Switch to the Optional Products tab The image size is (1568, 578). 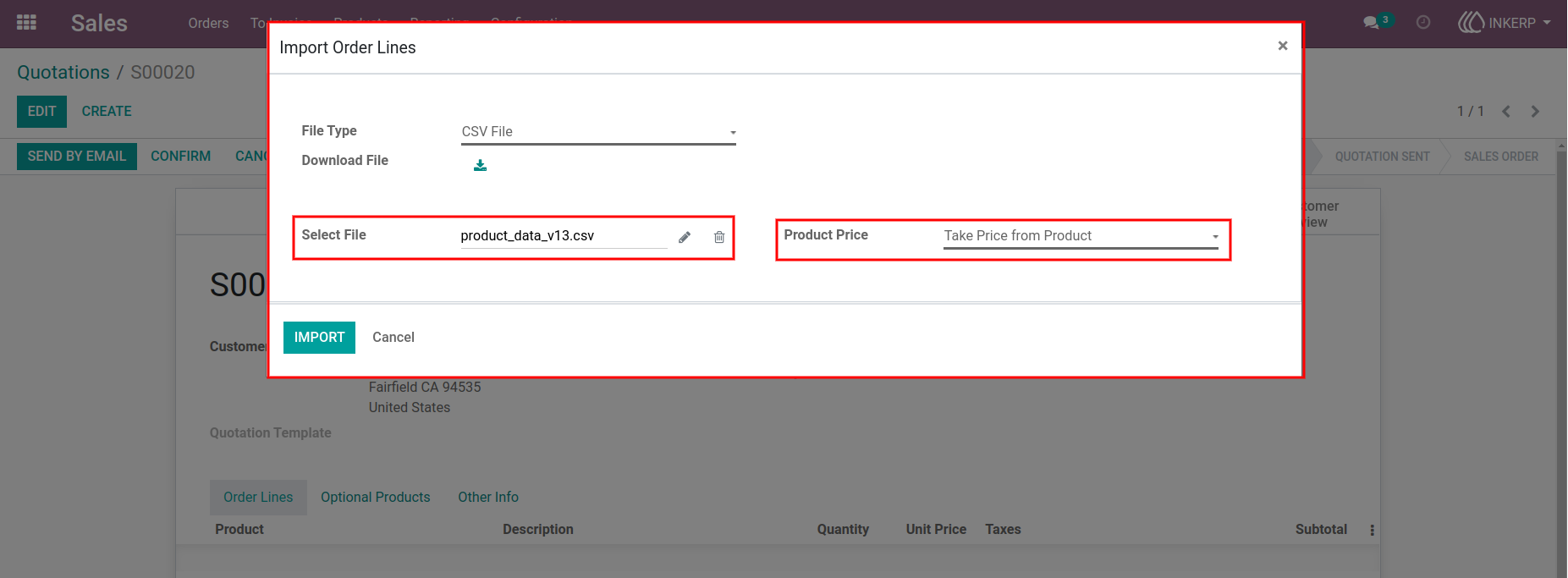point(375,498)
